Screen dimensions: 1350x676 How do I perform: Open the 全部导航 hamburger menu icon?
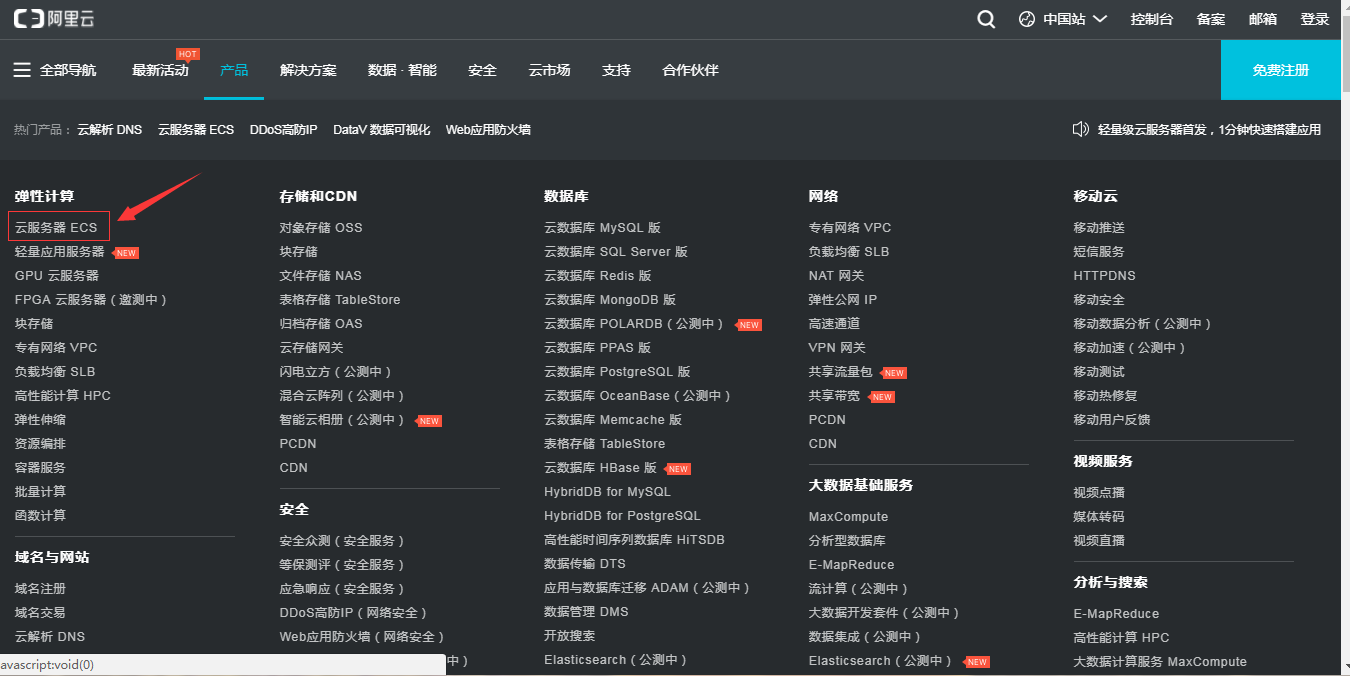22,70
